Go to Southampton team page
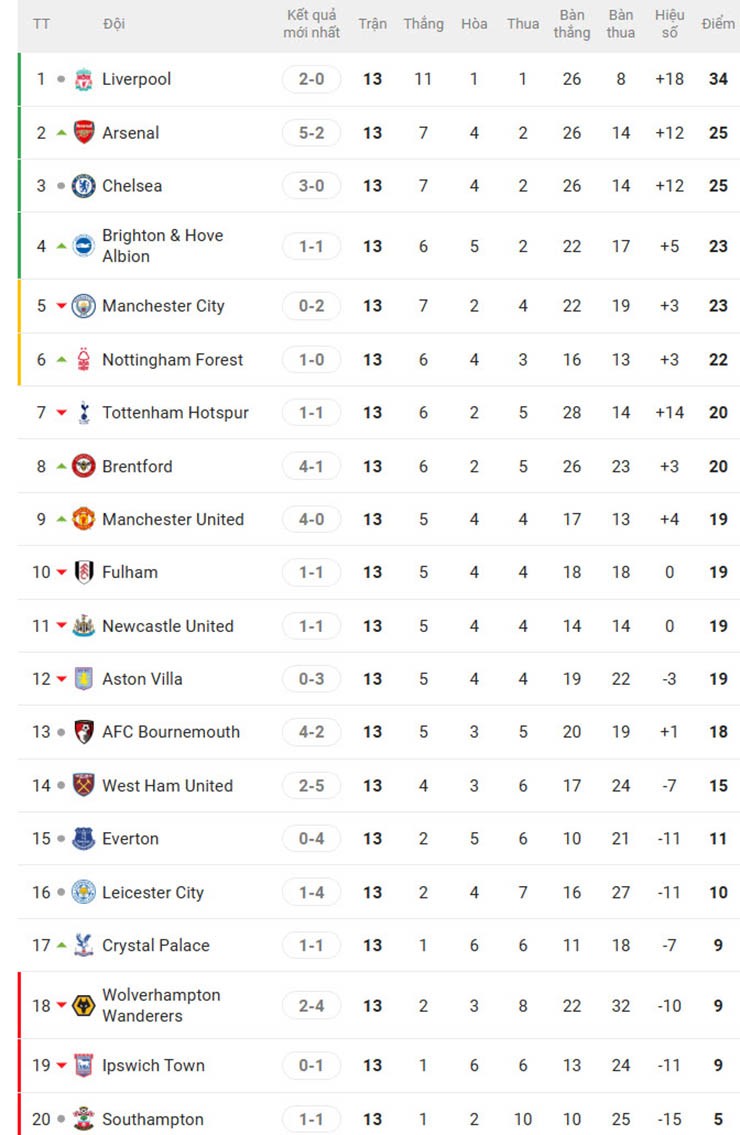The width and height of the screenshot is (740, 1135). (152, 1119)
